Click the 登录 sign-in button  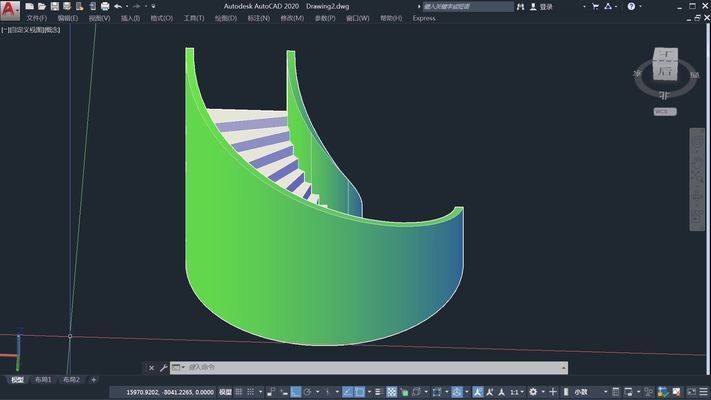pyautogui.click(x=546, y=6)
